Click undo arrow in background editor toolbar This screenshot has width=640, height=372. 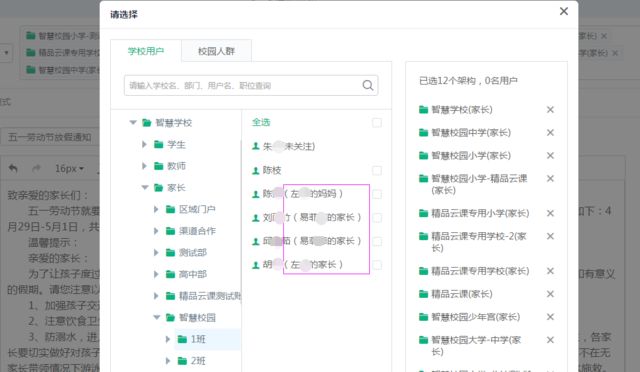13,168
